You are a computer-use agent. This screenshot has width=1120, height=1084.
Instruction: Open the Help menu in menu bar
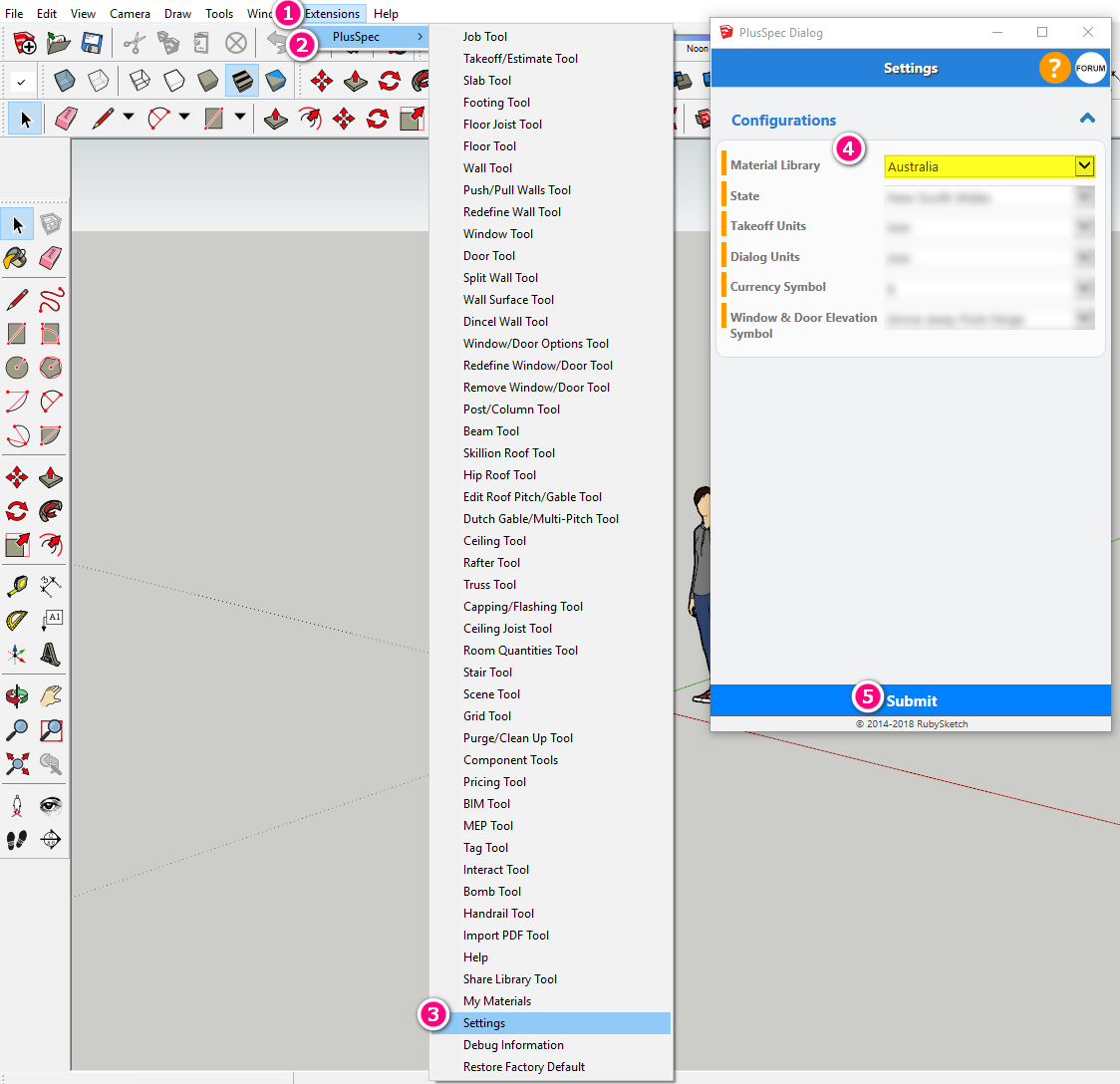[386, 14]
